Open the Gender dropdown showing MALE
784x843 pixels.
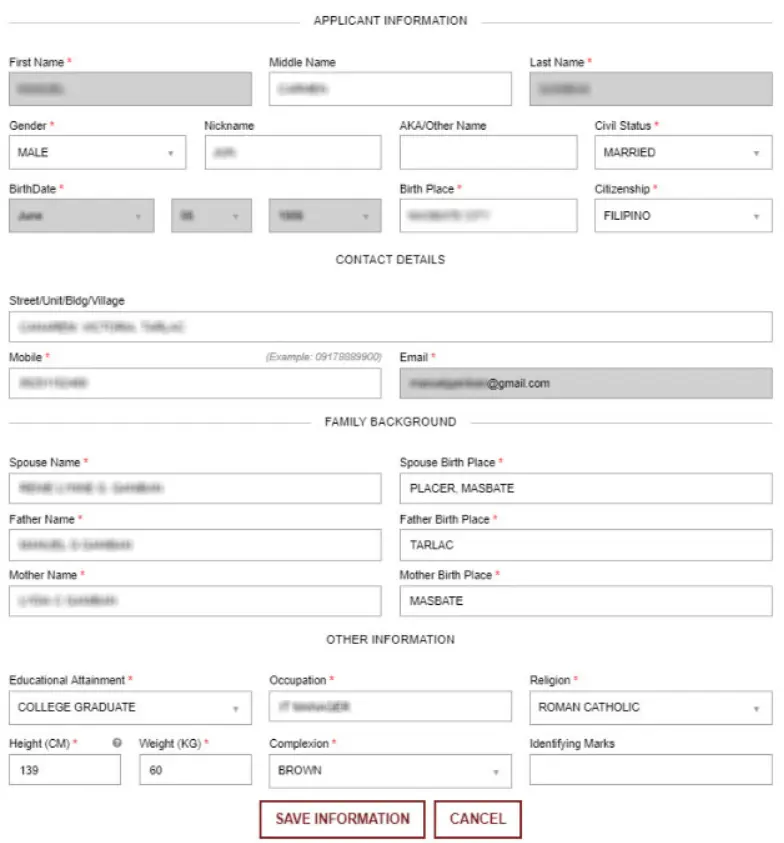click(x=97, y=153)
